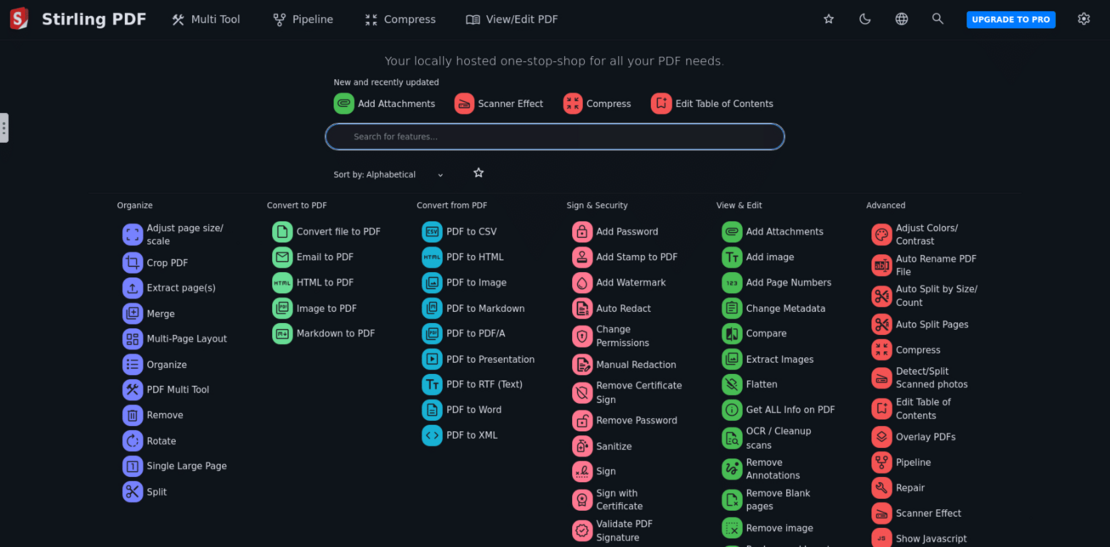Open the Pipeline navbar item
The width and height of the screenshot is (1110, 547).
pos(303,19)
